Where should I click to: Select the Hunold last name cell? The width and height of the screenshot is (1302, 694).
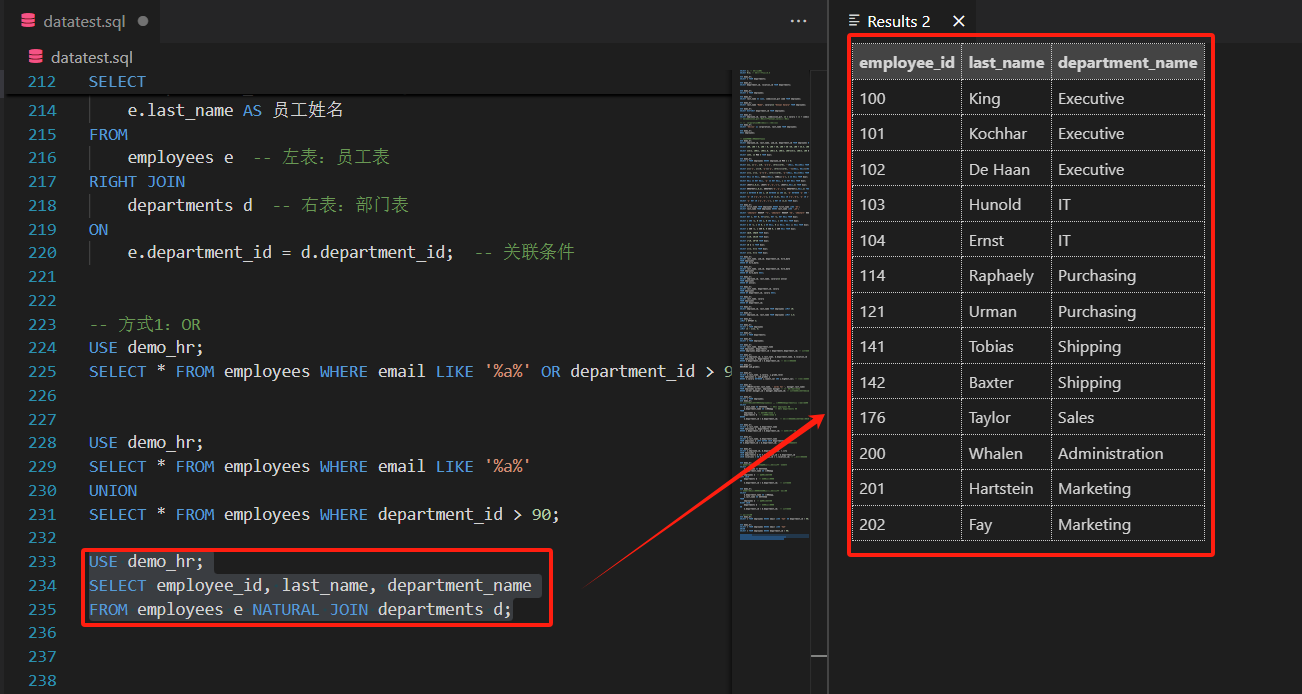coord(1007,205)
